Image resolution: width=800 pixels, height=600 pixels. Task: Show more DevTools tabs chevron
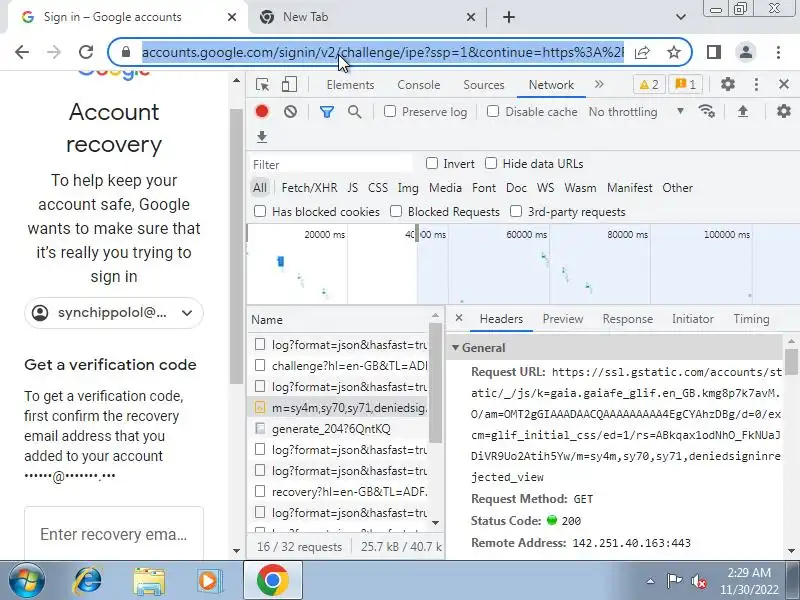(x=599, y=84)
